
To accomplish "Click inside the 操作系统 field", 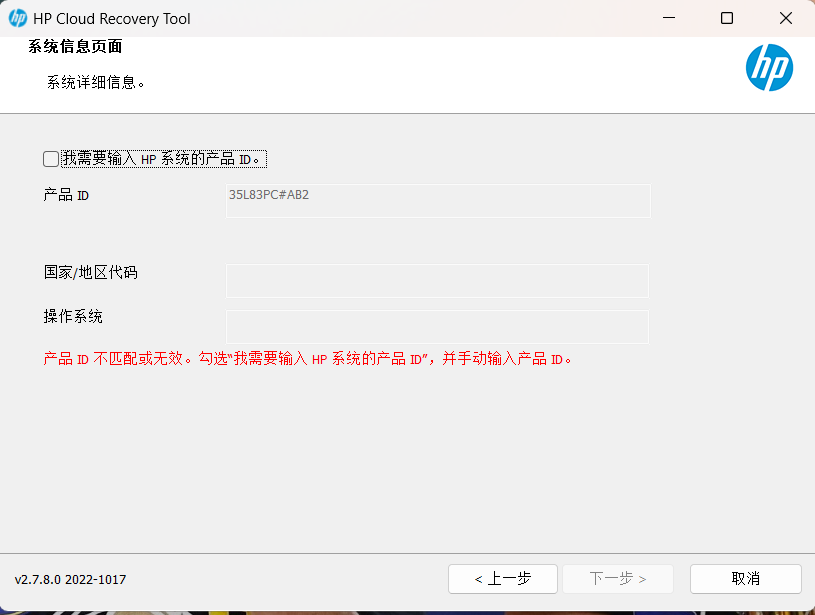I will [x=437, y=327].
